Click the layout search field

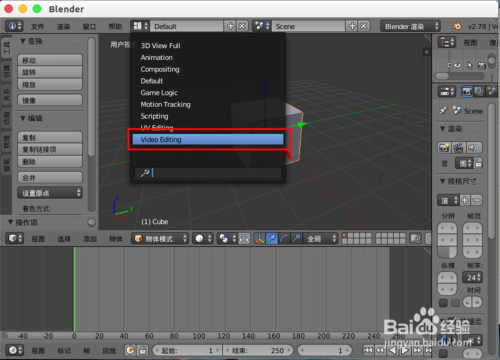pos(208,173)
